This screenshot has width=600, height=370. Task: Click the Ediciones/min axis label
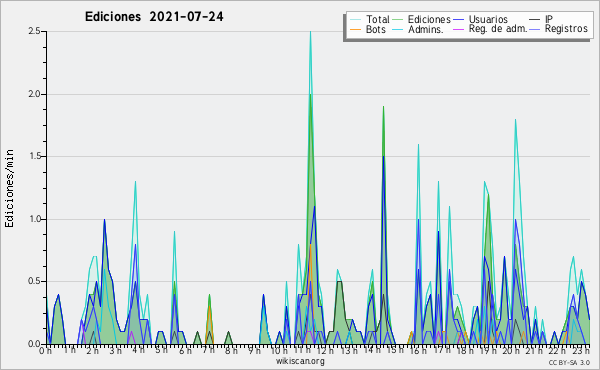[x=9, y=188]
